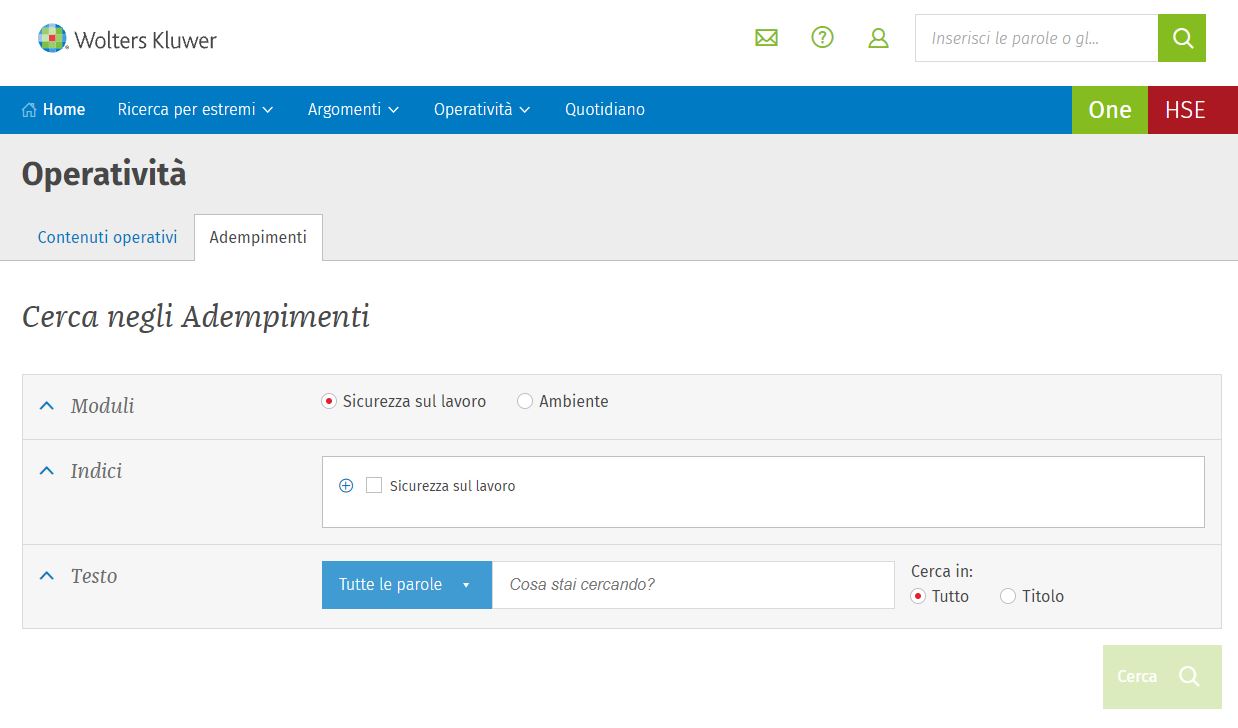Click the Wolters Kluwer logo
The width and height of the screenshot is (1238, 728).
pos(127,39)
